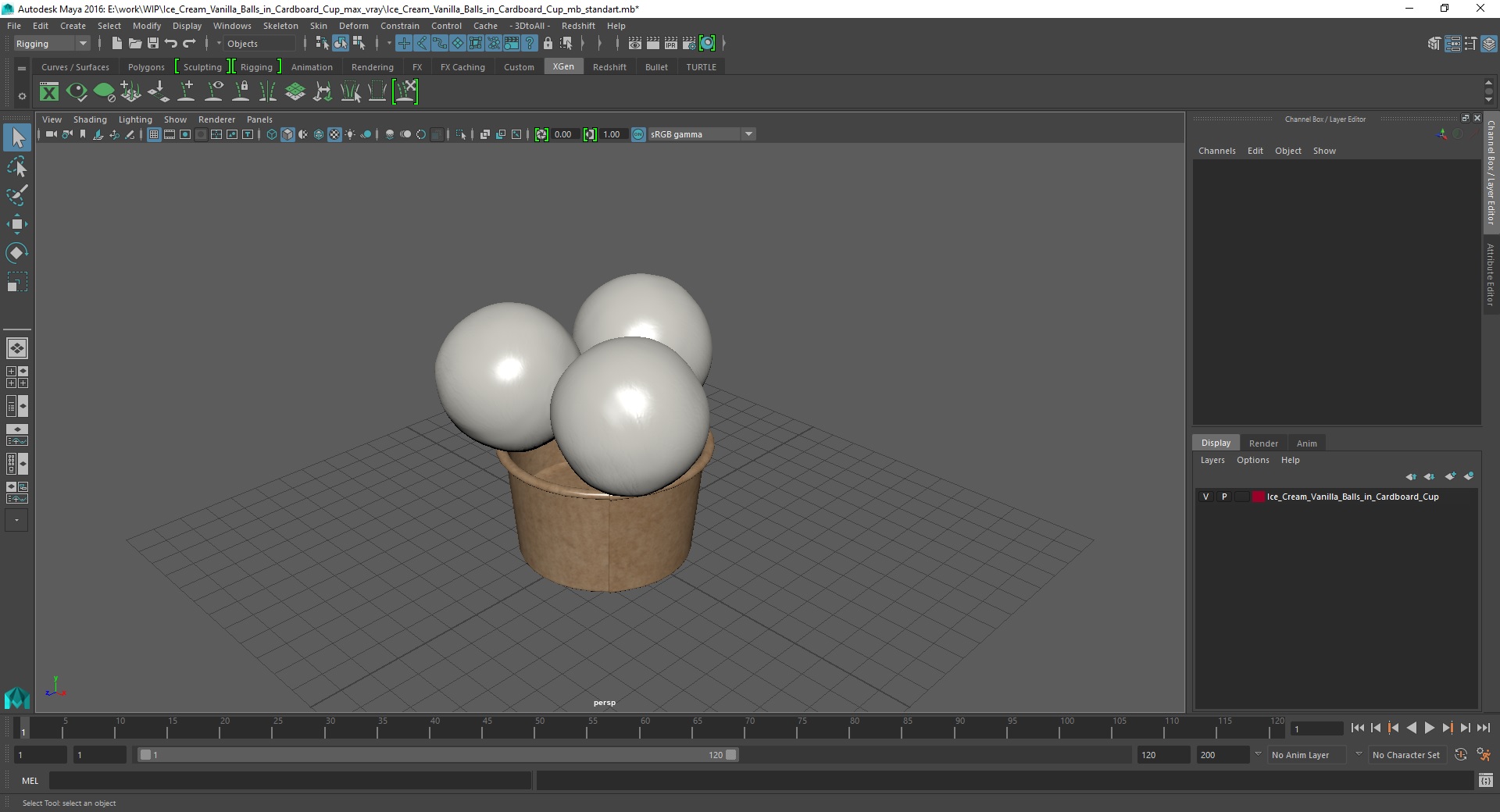Toggle the viewport grid icon
This screenshot has width=1500, height=812.
click(154, 134)
